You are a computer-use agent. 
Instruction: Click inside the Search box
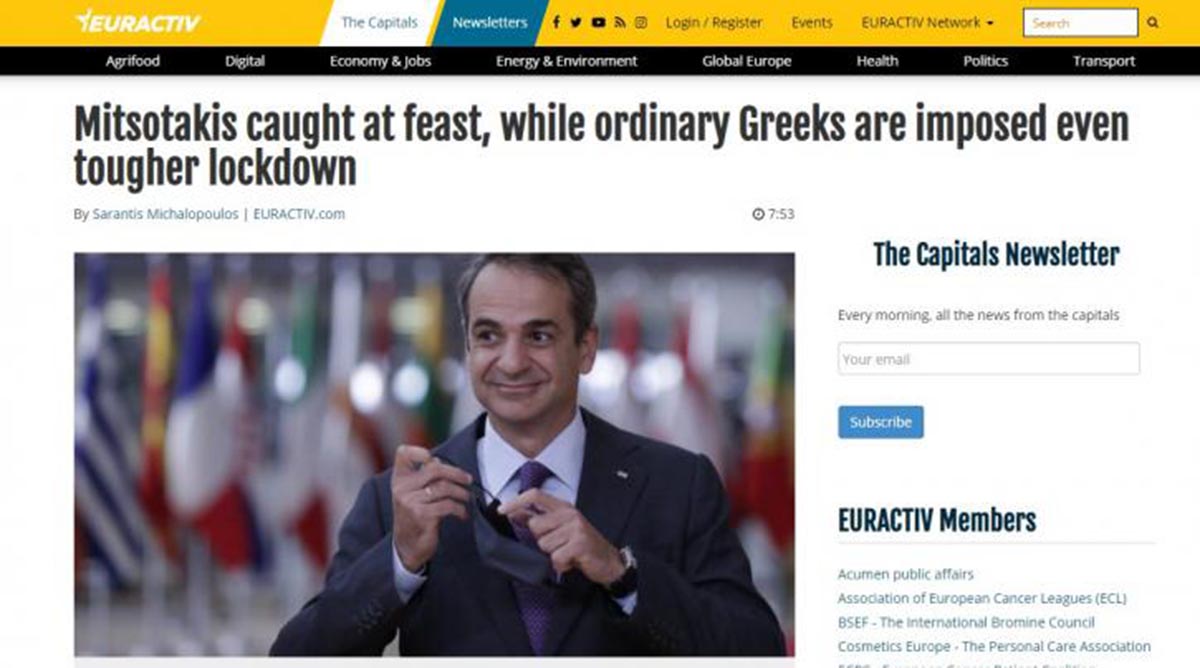(x=1080, y=22)
